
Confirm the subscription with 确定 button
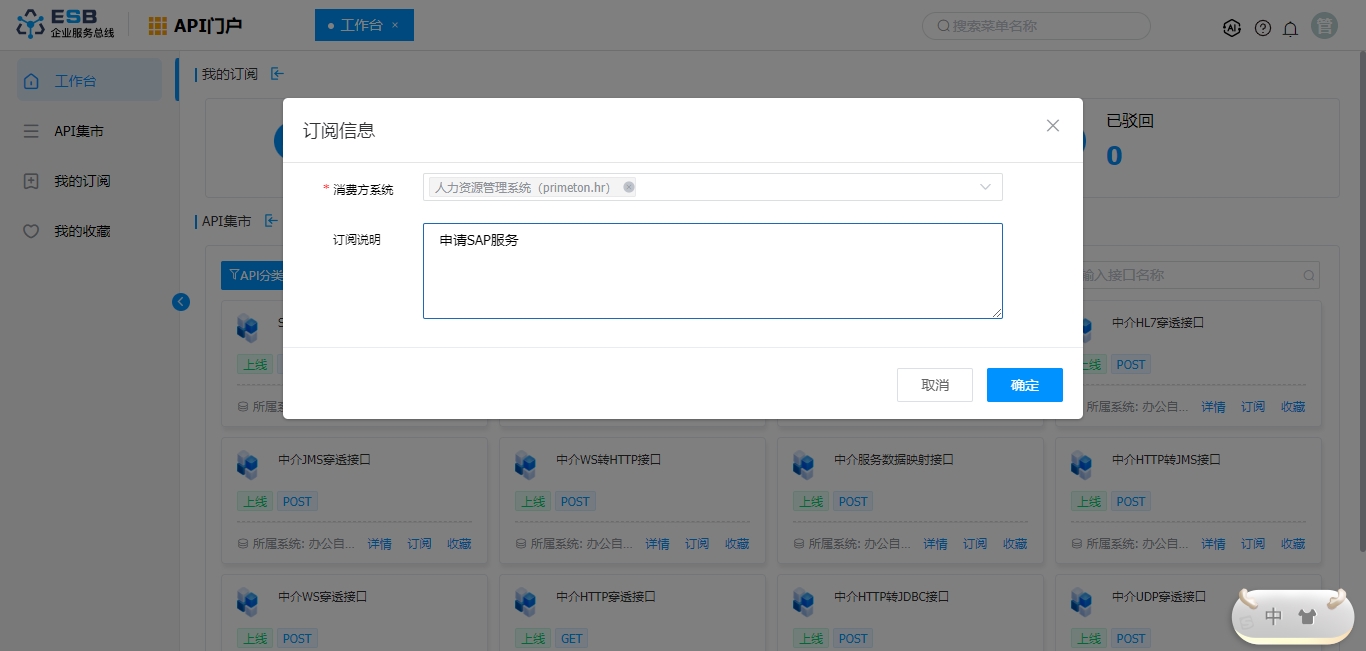point(1024,385)
